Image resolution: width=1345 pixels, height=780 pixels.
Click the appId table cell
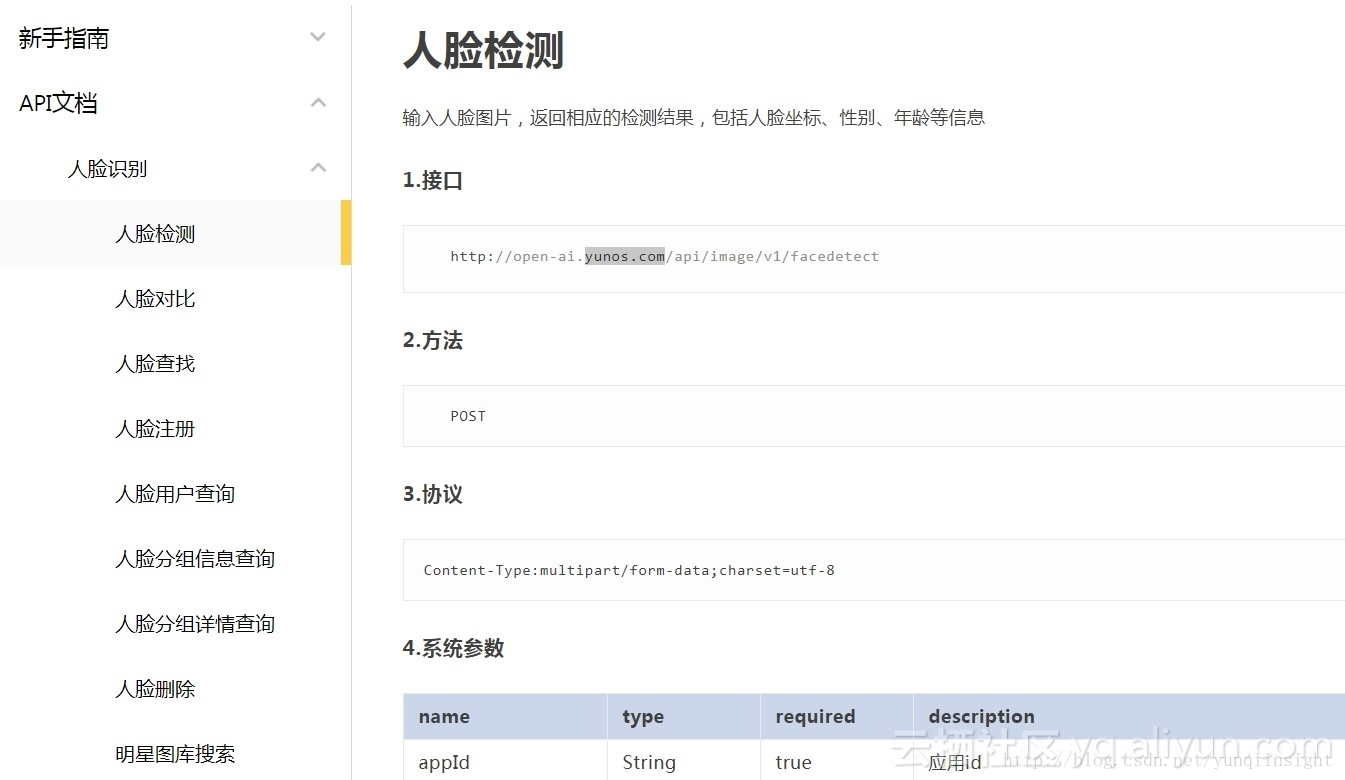pos(443,762)
